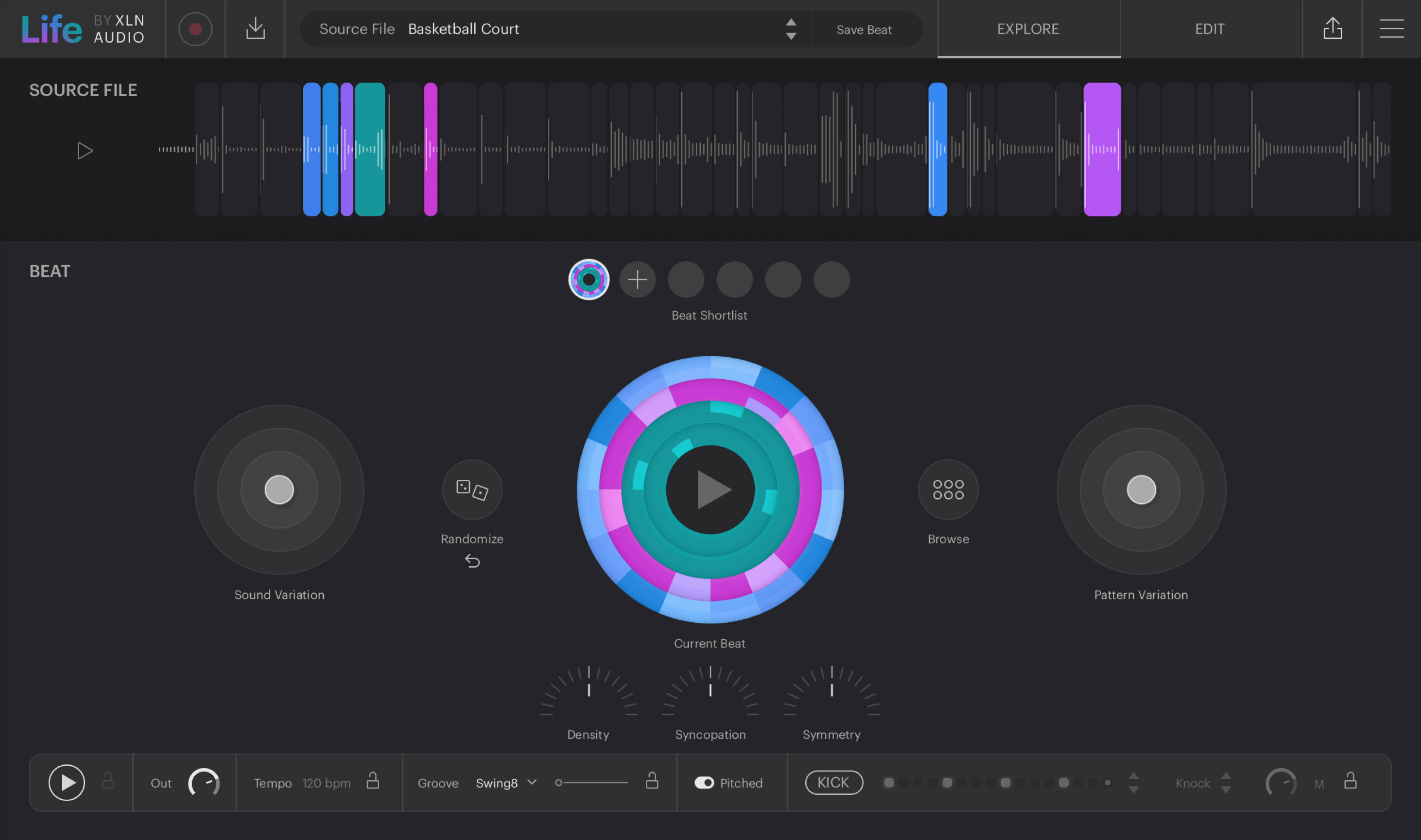The width and height of the screenshot is (1421, 840).
Task: Click the pattern stepper arrows after KICK steps
Action: (x=1133, y=783)
